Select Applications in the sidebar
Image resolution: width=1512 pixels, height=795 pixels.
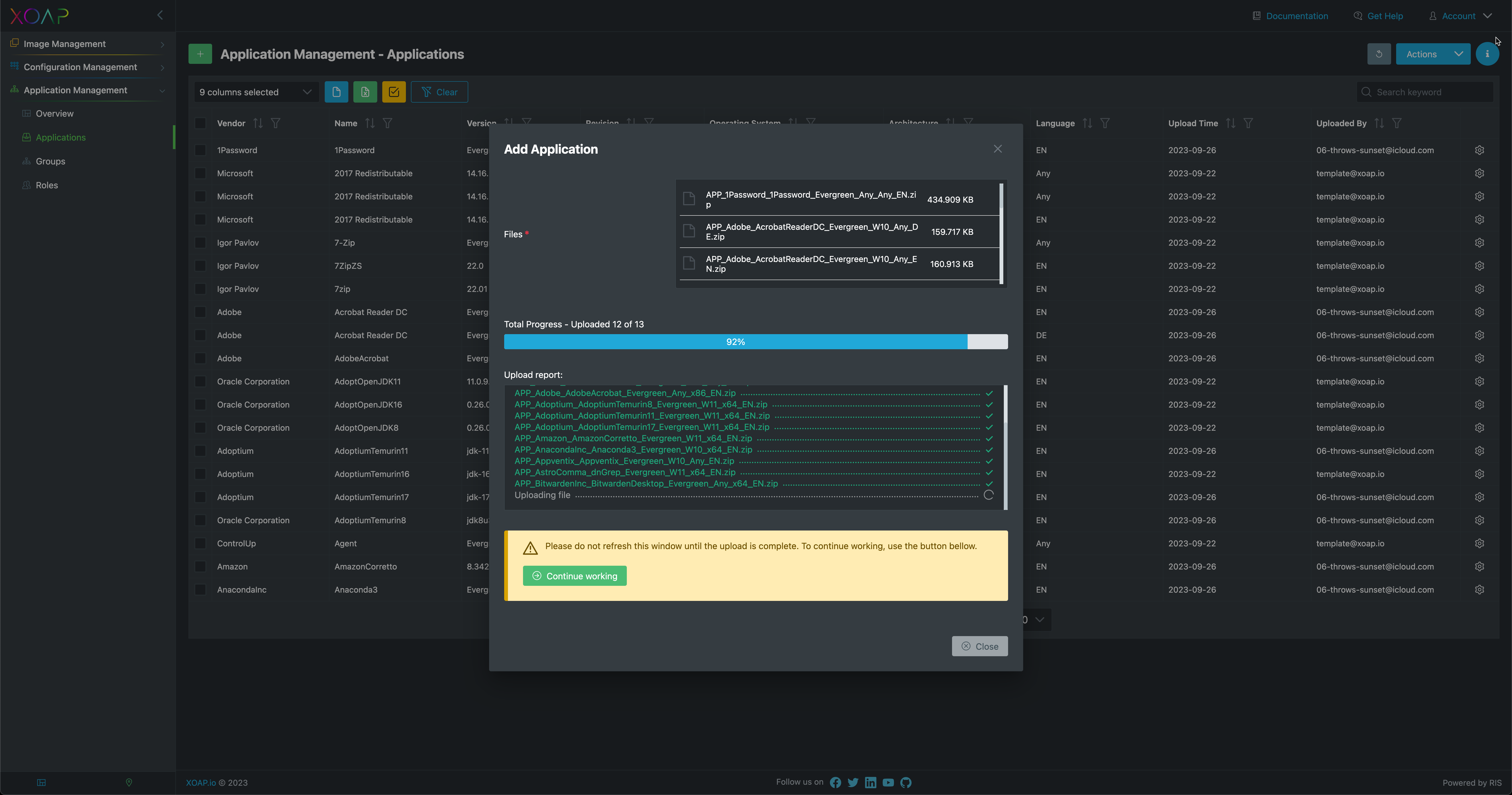tap(61, 137)
